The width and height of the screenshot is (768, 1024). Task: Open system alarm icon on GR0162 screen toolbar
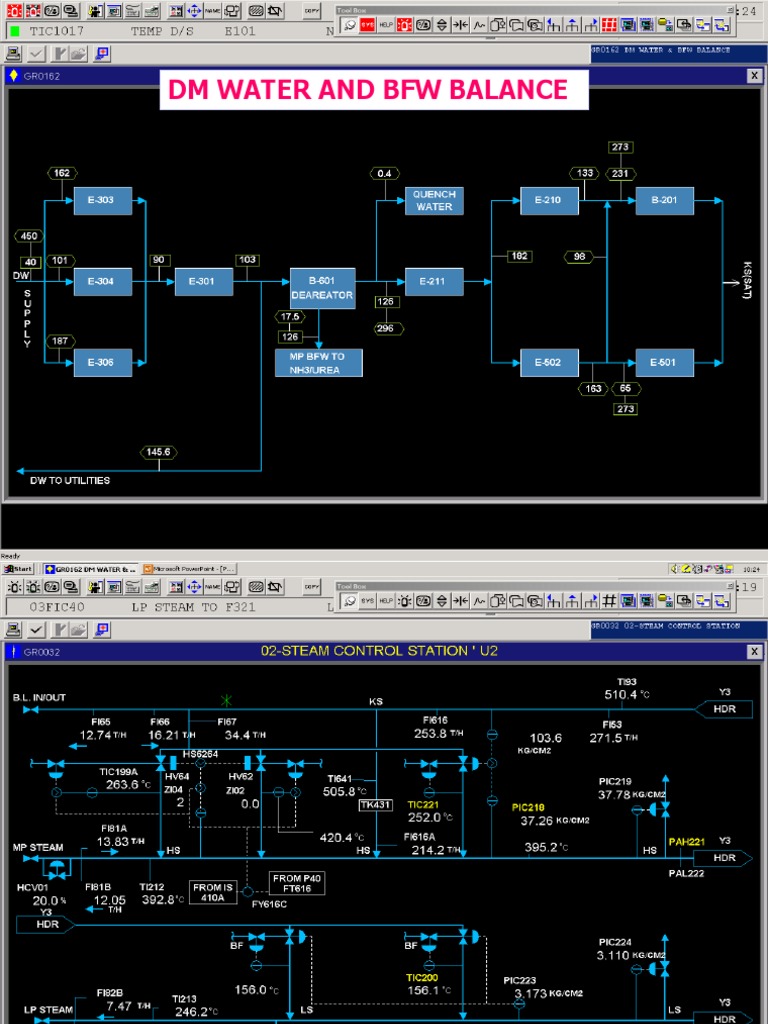pos(33,10)
